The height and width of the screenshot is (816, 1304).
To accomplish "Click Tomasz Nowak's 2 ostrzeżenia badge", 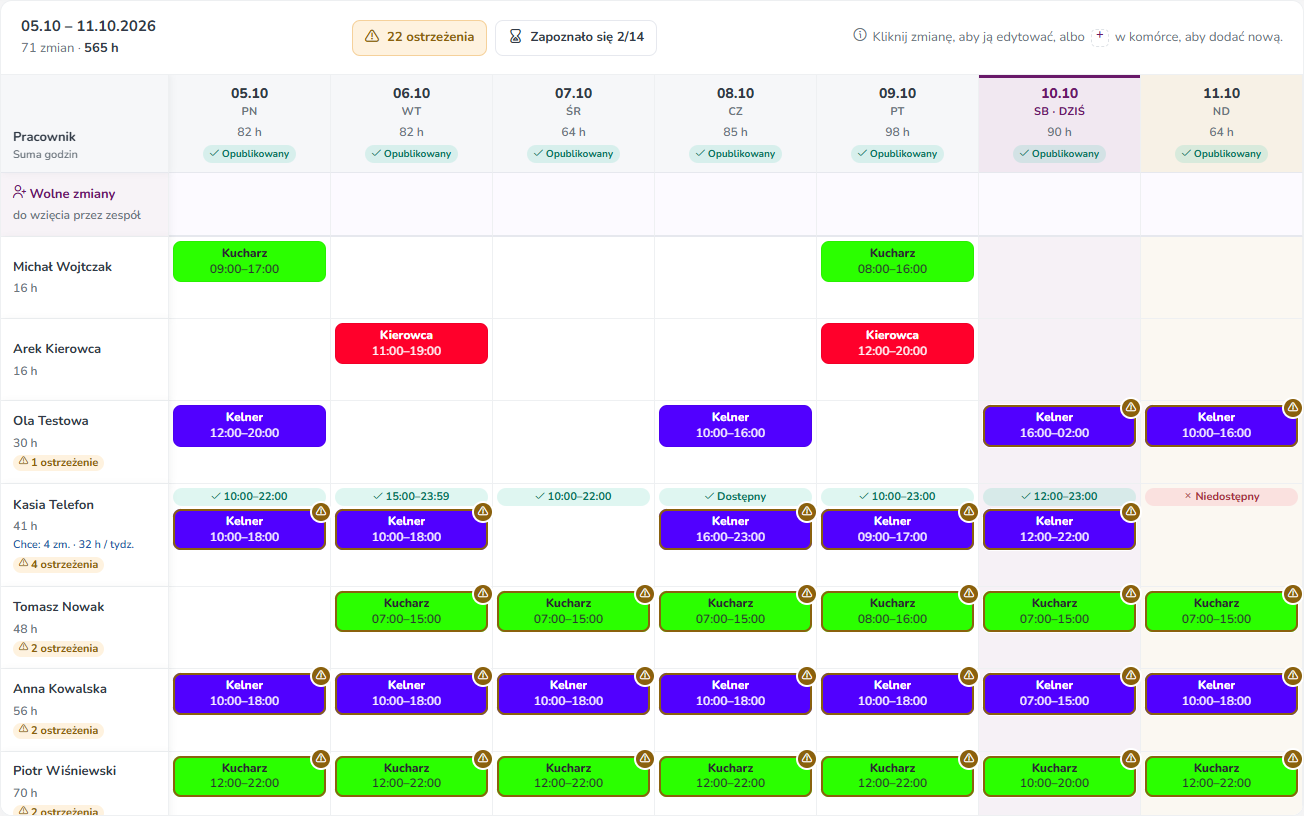I will [x=58, y=649].
